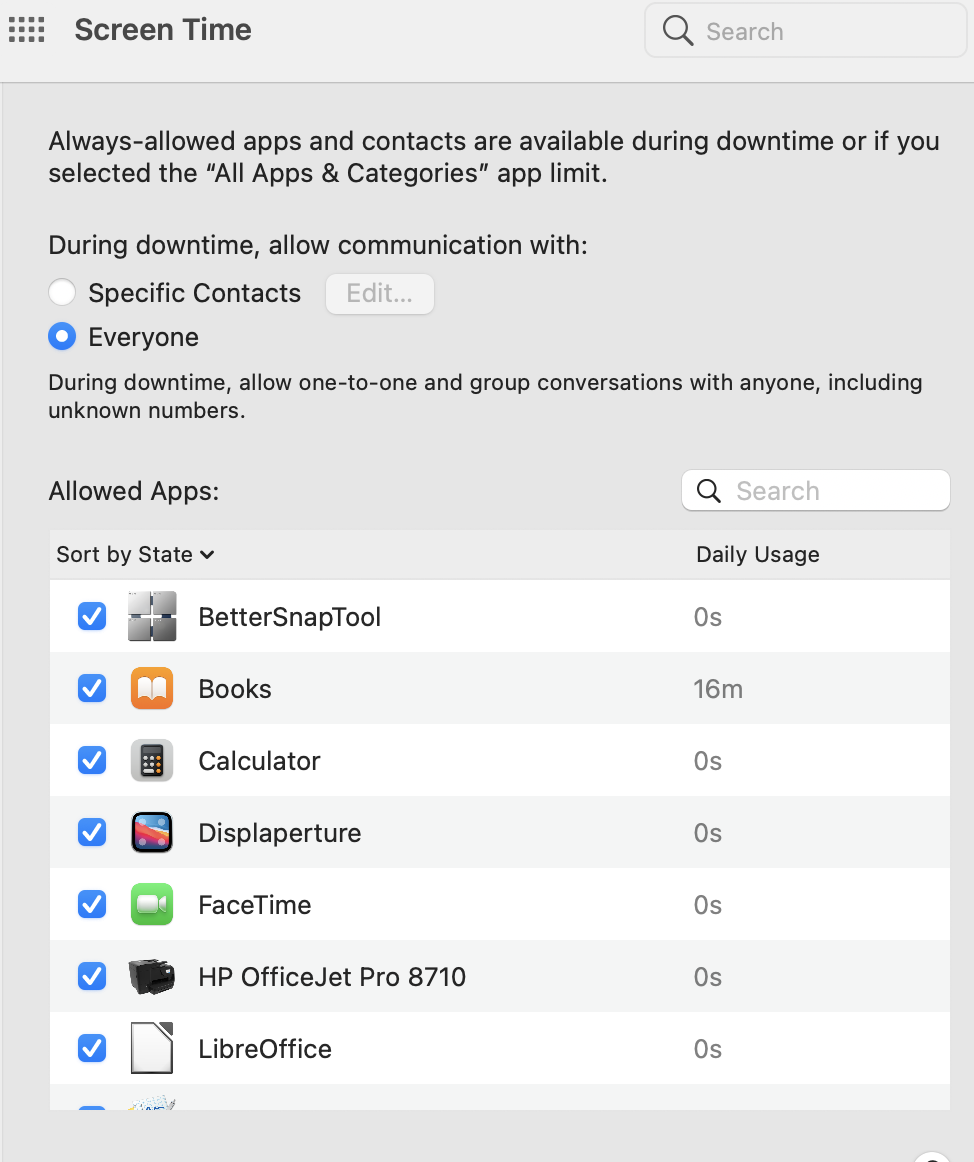Choose the Everyone radio button
974x1162 pixels.
coord(62,338)
